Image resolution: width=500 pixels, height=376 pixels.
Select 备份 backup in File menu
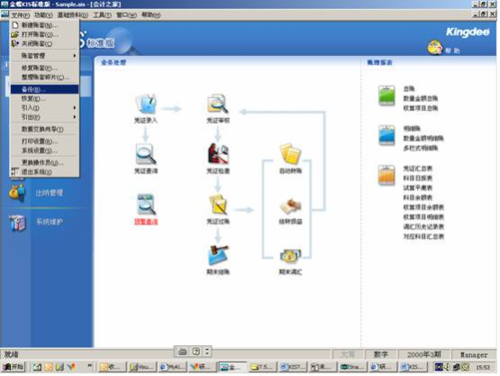(45, 89)
